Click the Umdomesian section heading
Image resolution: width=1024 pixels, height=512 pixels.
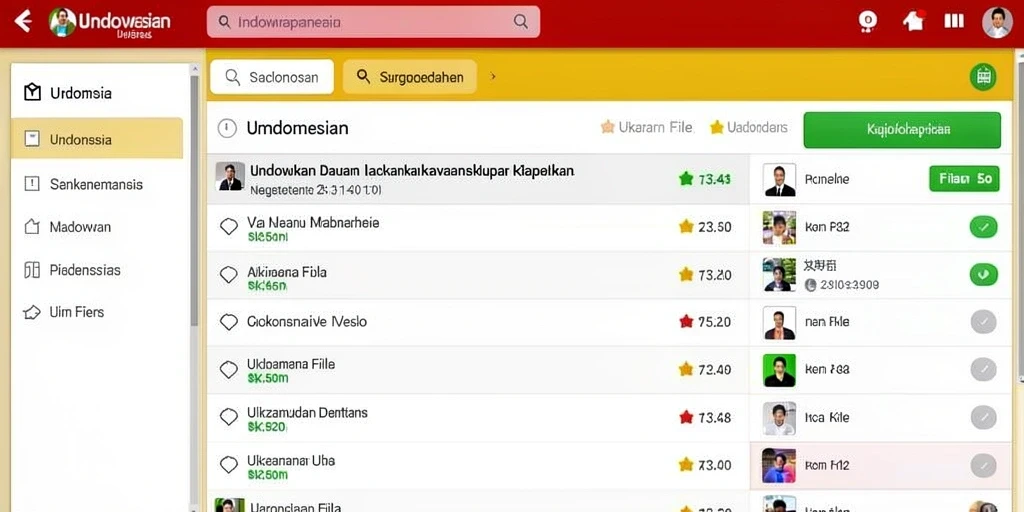pos(297,128)
